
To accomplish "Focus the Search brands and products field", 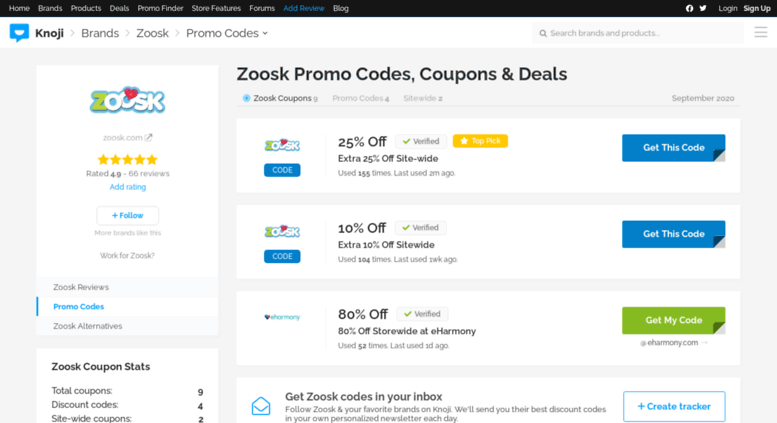I will click(638, 33).
